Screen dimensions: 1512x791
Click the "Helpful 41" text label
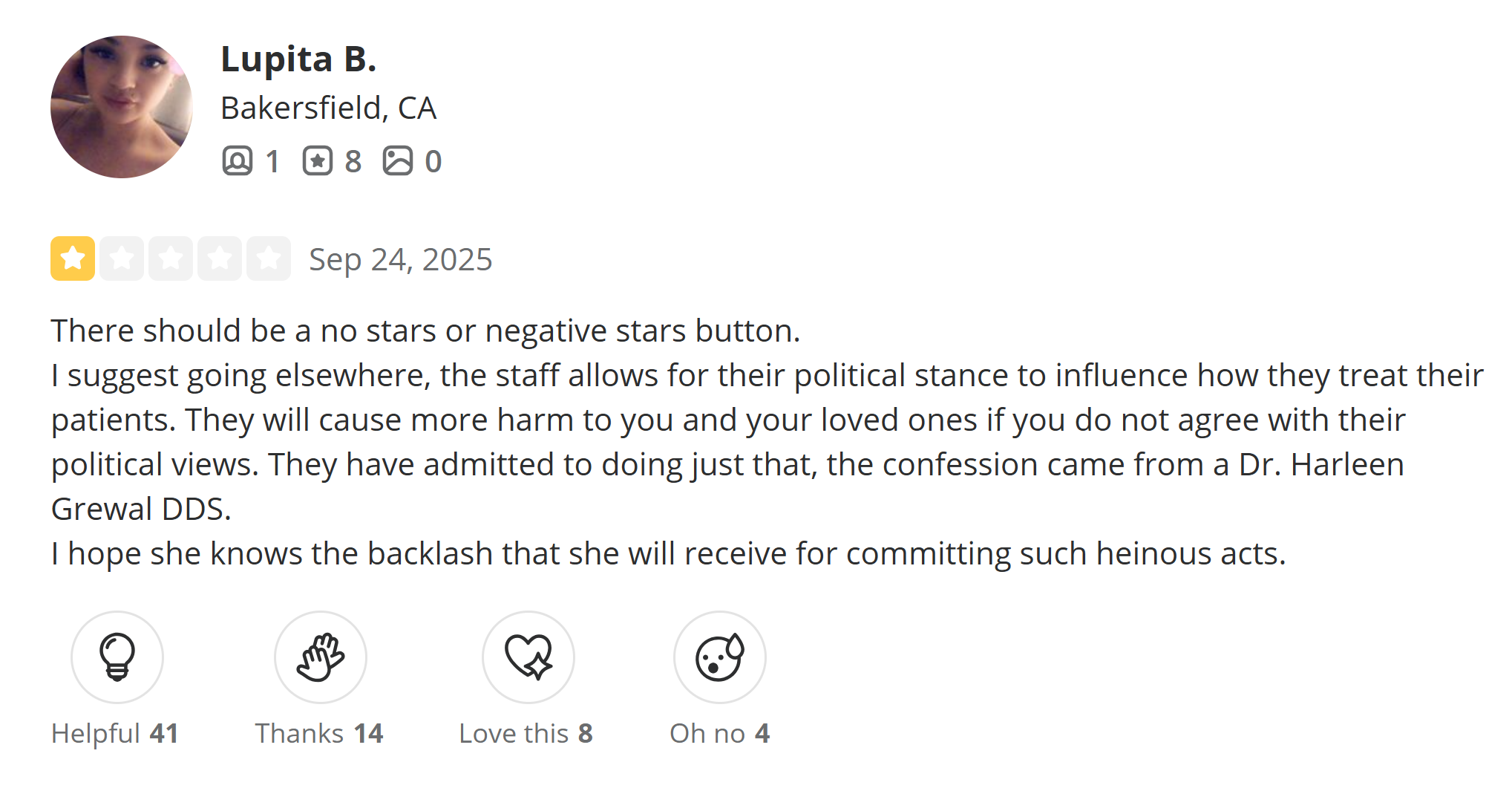(115, 733)
